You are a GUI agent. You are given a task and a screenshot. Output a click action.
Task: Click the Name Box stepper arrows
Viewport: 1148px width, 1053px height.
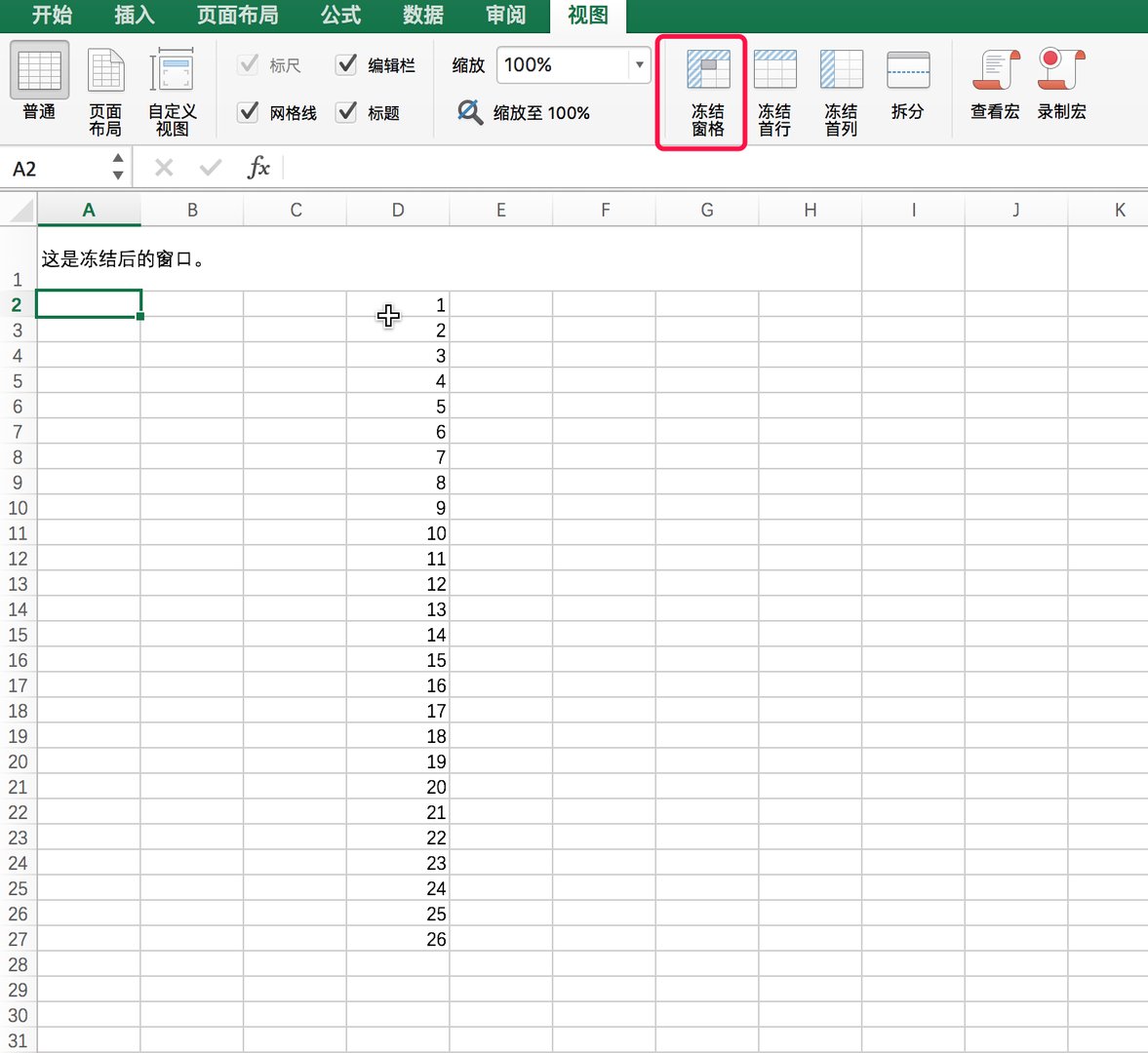(118, 167)
